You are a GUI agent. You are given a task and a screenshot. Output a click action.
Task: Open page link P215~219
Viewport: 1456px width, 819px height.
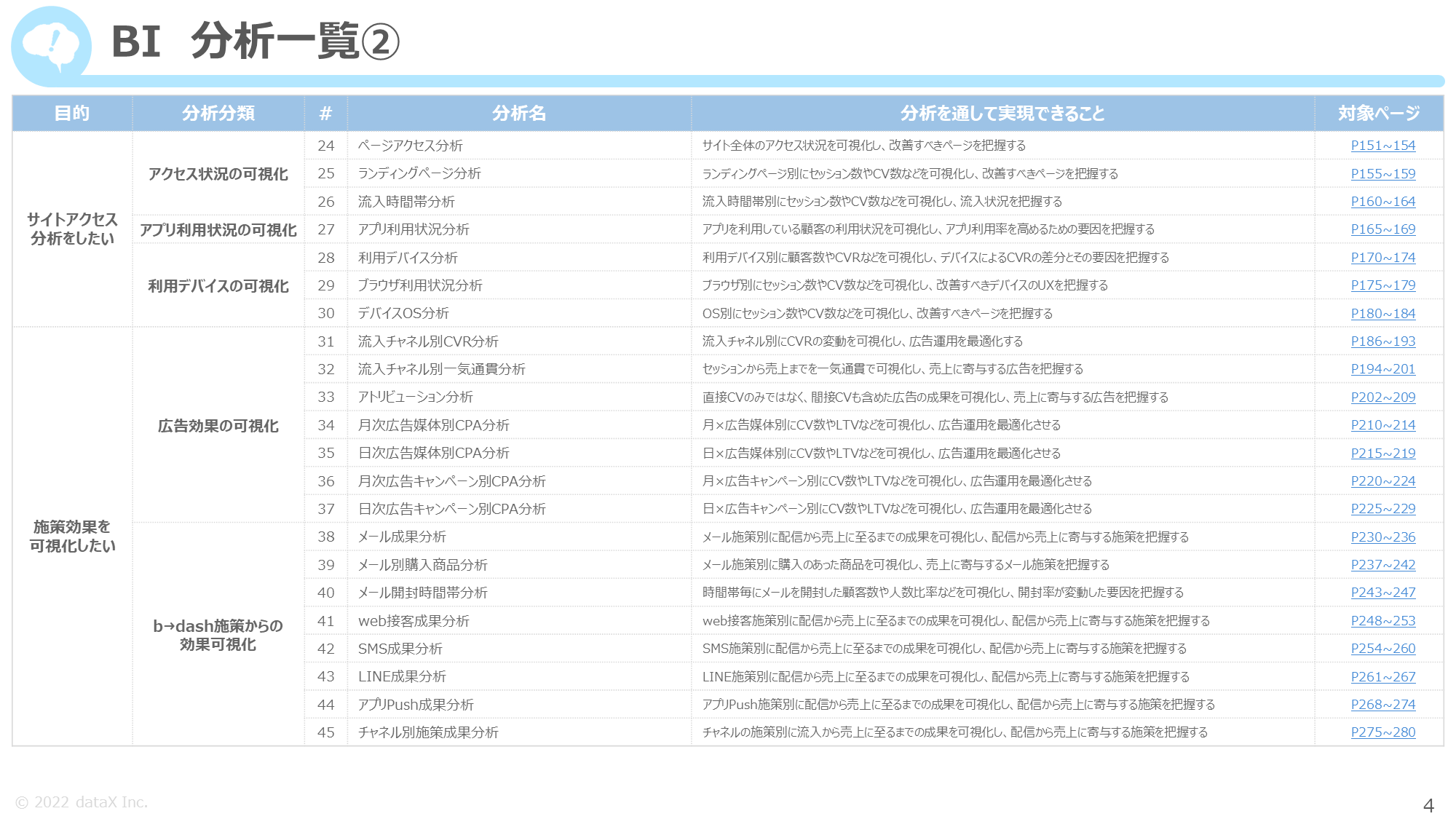tap(1382, 454)
